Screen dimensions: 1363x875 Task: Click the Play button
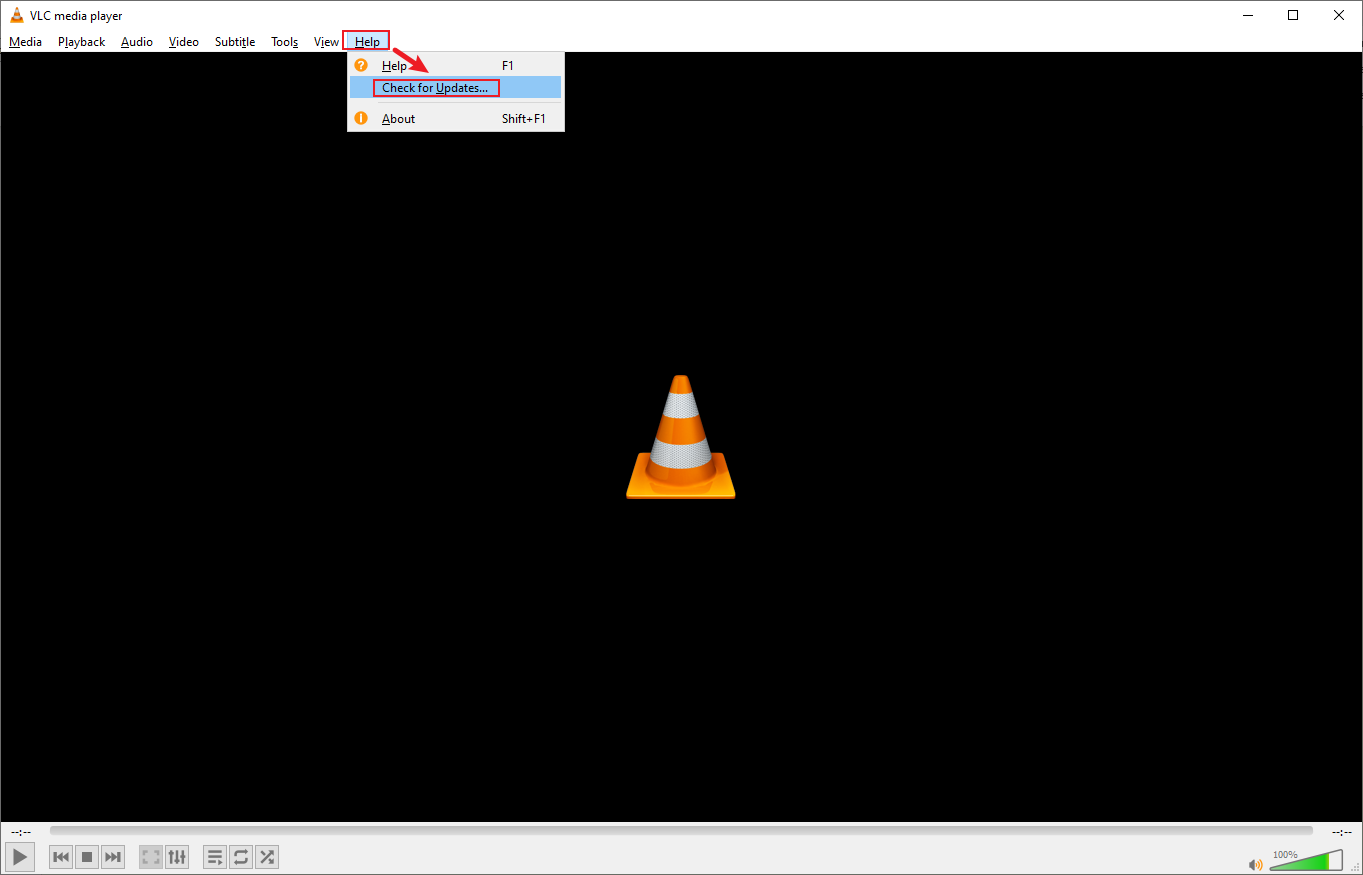[20, 856]
